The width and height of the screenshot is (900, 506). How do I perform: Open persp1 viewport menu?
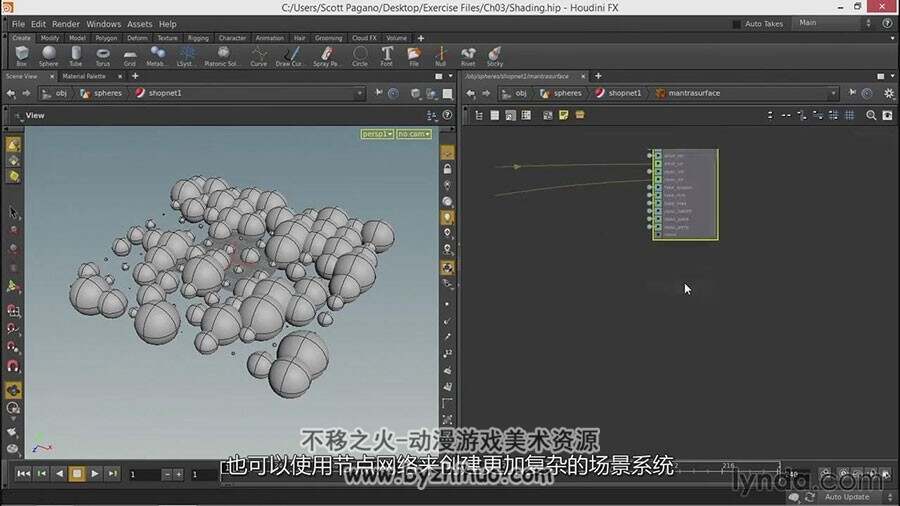click(x=377, y=134)
